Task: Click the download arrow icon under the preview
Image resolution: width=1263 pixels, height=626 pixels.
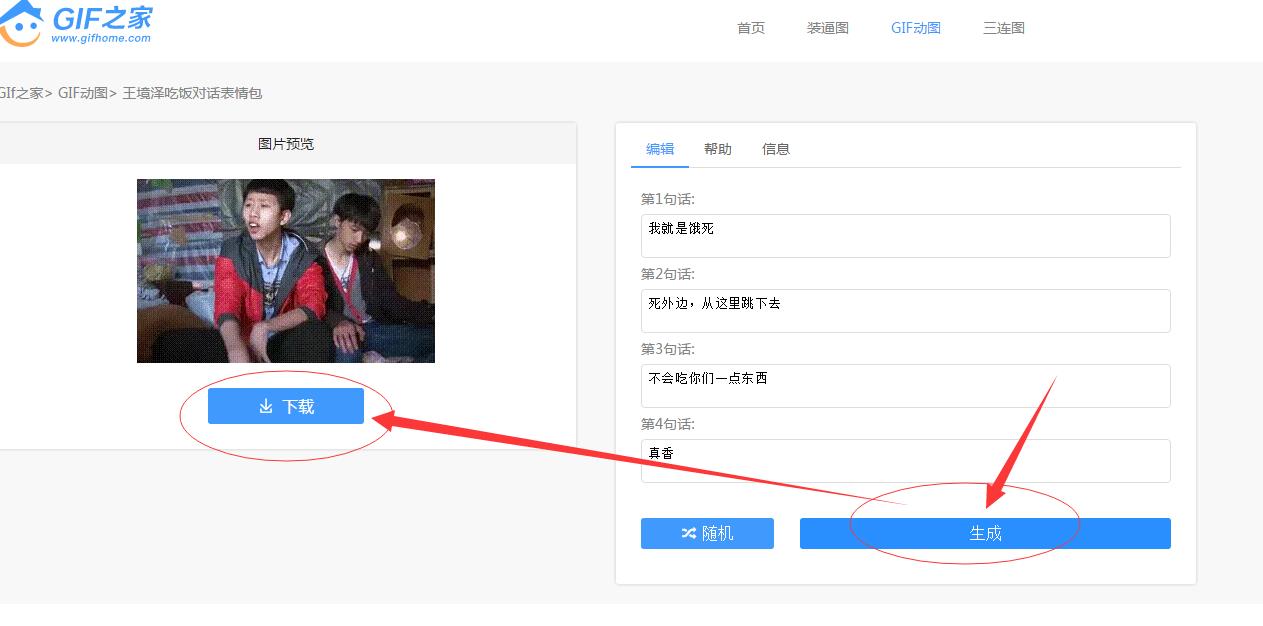Action: 266,407
